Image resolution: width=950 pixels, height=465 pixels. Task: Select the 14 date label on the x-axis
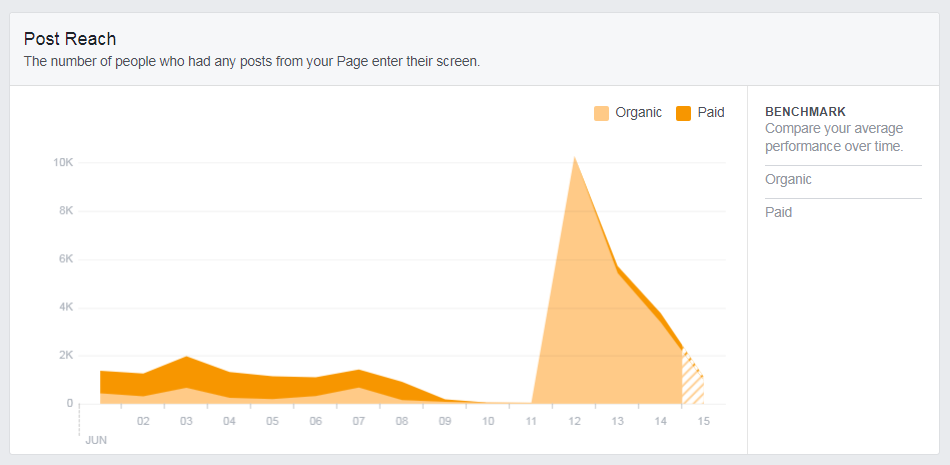tap(661, 422)
